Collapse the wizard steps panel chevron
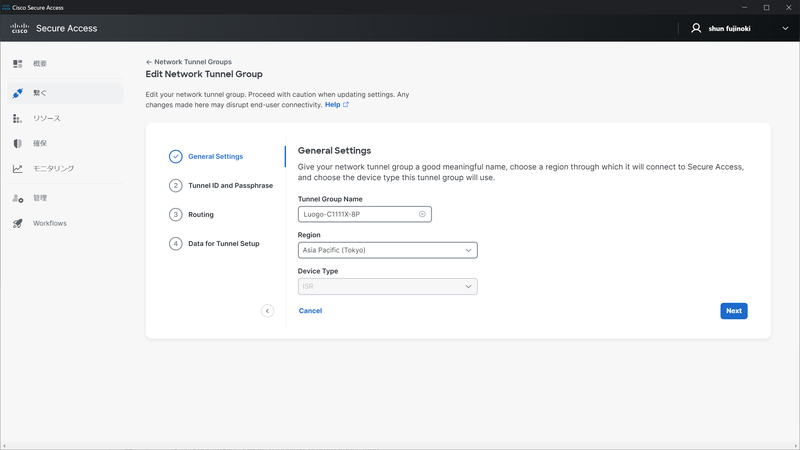This screenshot has width=800, height=450. click(x=267, y=311)
